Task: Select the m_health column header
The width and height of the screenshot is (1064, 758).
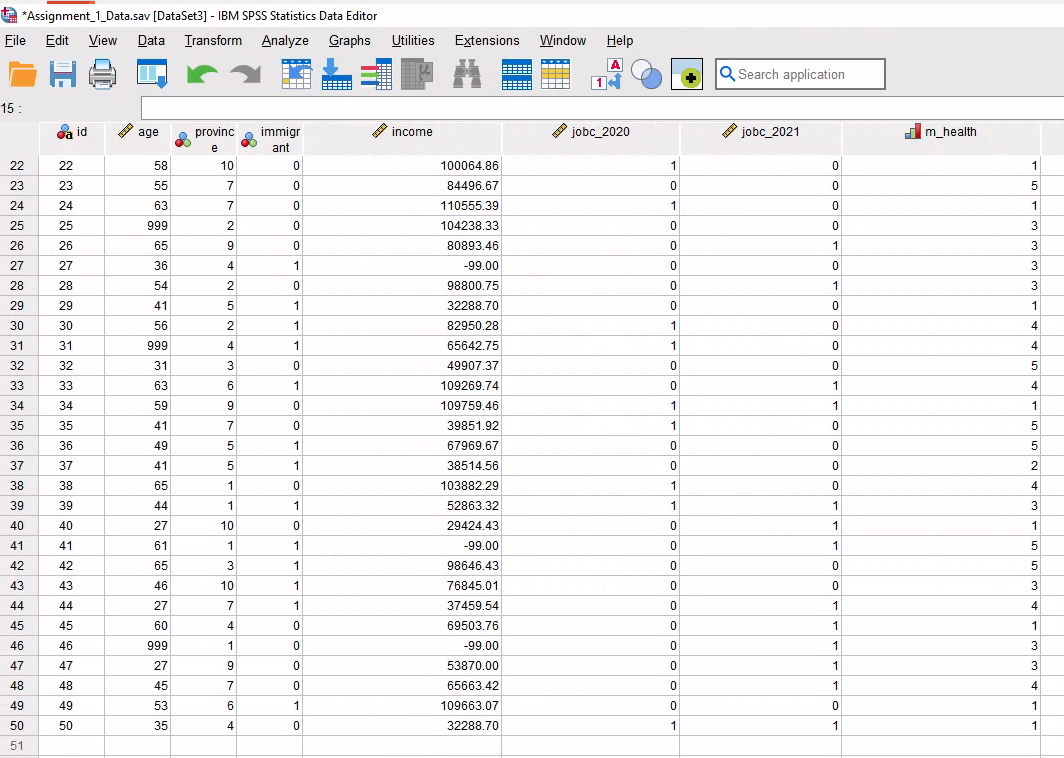Action: coord(940,132)
